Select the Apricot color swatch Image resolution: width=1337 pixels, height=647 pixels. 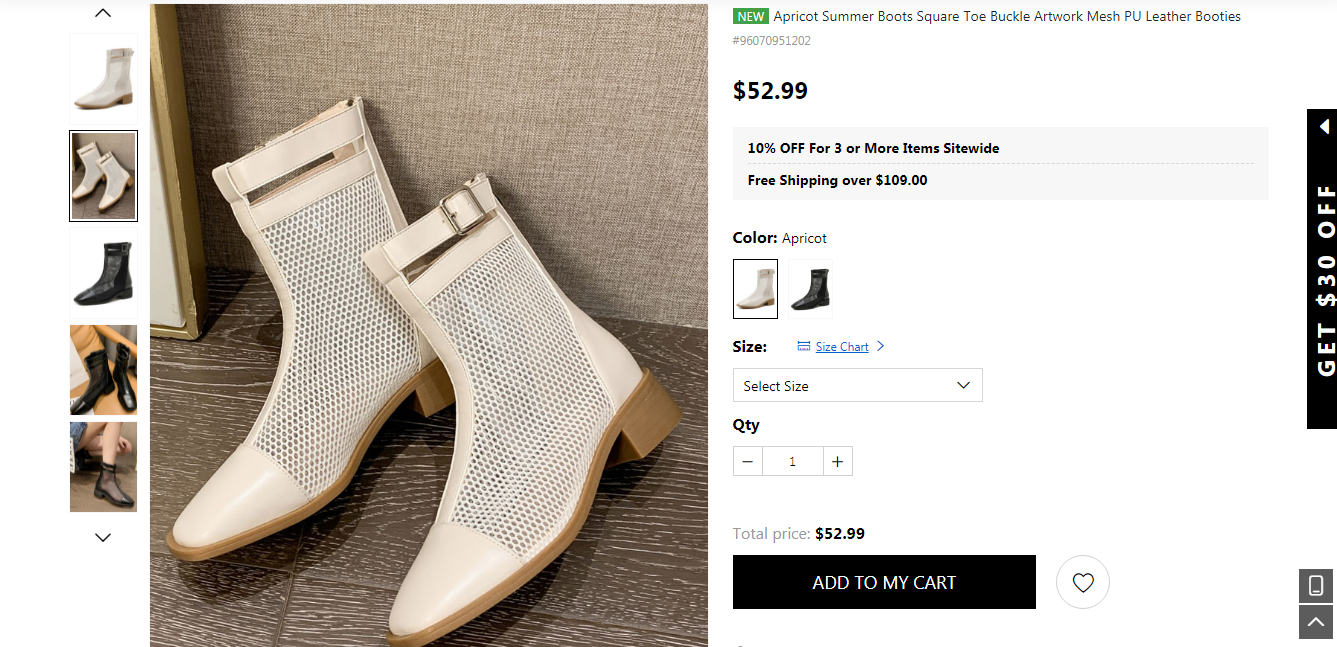coord(755,289)
